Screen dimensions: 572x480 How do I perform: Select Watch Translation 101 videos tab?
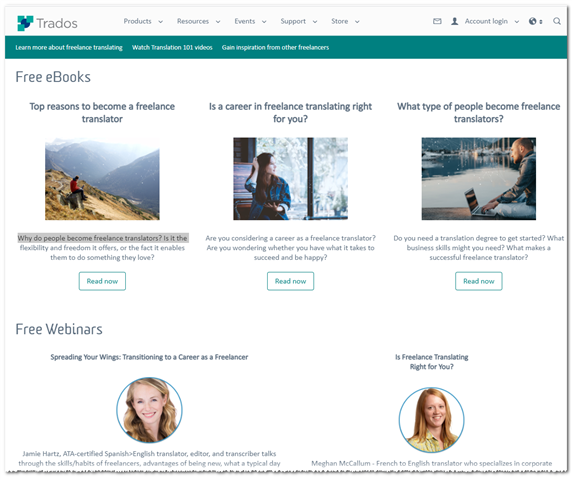coord(172,47)
